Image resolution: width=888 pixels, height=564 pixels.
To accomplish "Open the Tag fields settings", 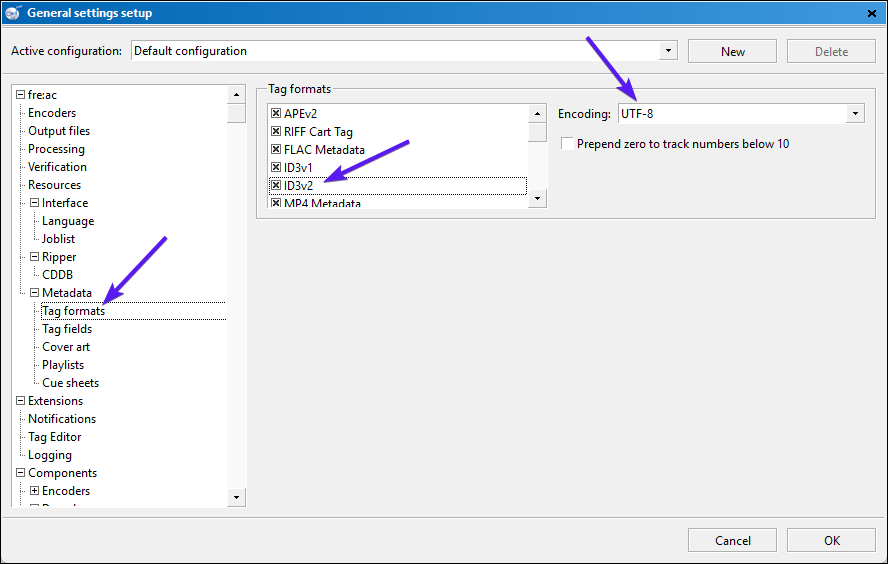I will coord(67,329).
